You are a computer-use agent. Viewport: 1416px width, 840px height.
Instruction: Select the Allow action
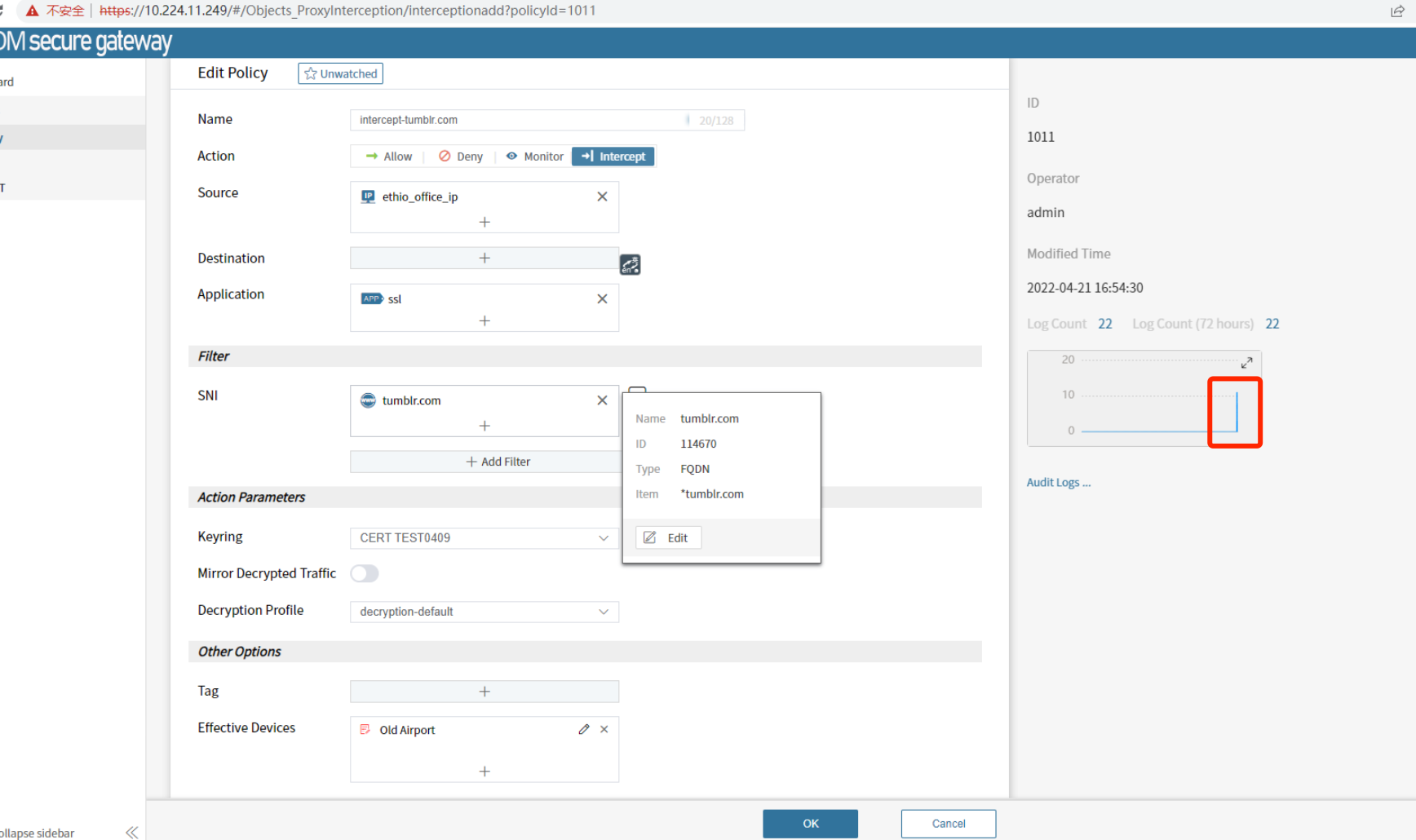389,157
